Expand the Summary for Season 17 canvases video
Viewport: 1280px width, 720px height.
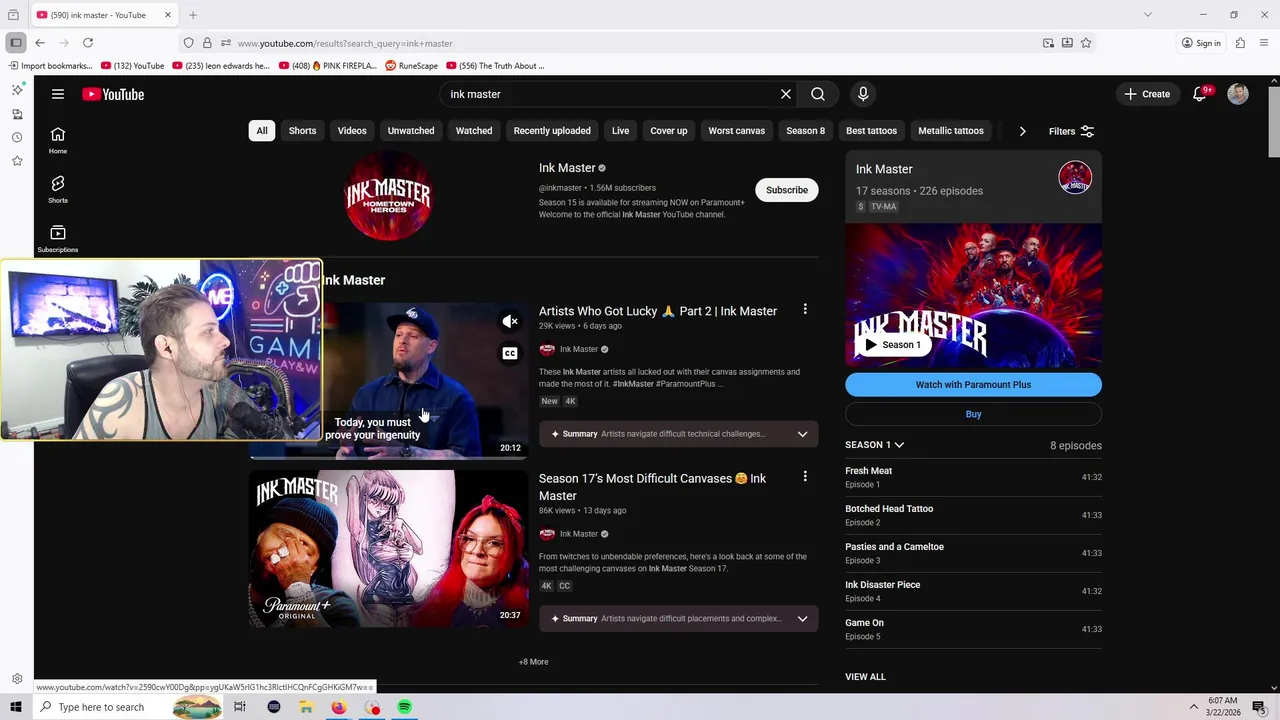(802, 618)
